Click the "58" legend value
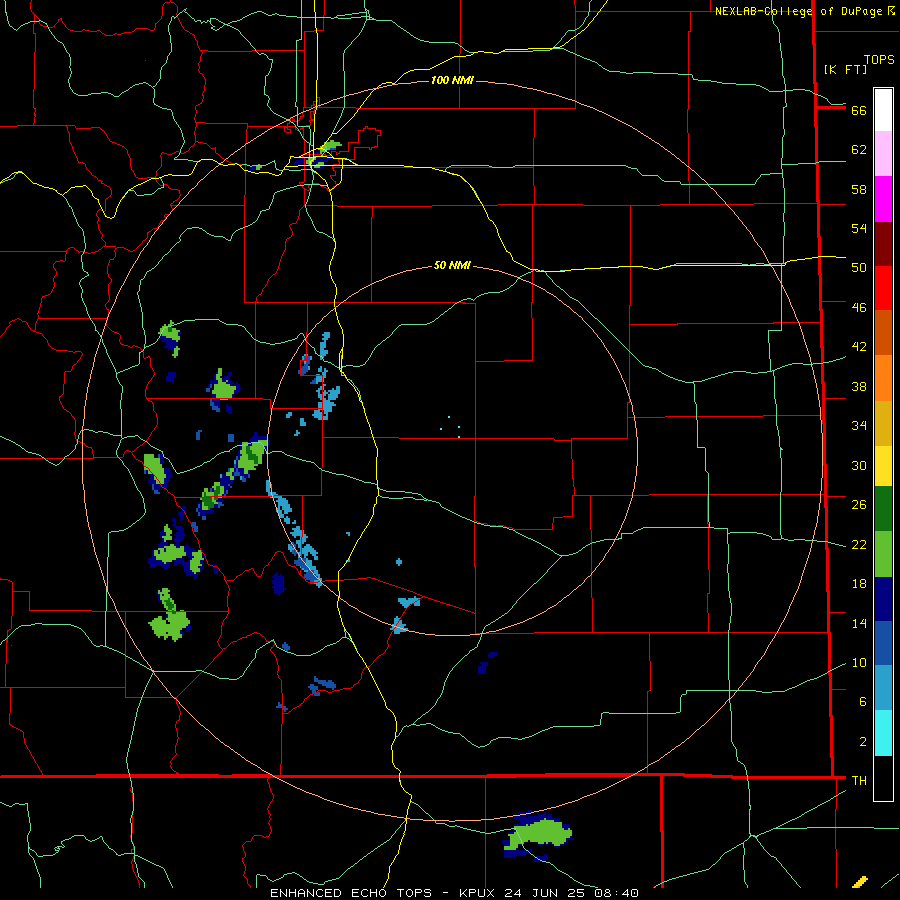Viewport: 900px width, 900px height. tap(859, 189)
